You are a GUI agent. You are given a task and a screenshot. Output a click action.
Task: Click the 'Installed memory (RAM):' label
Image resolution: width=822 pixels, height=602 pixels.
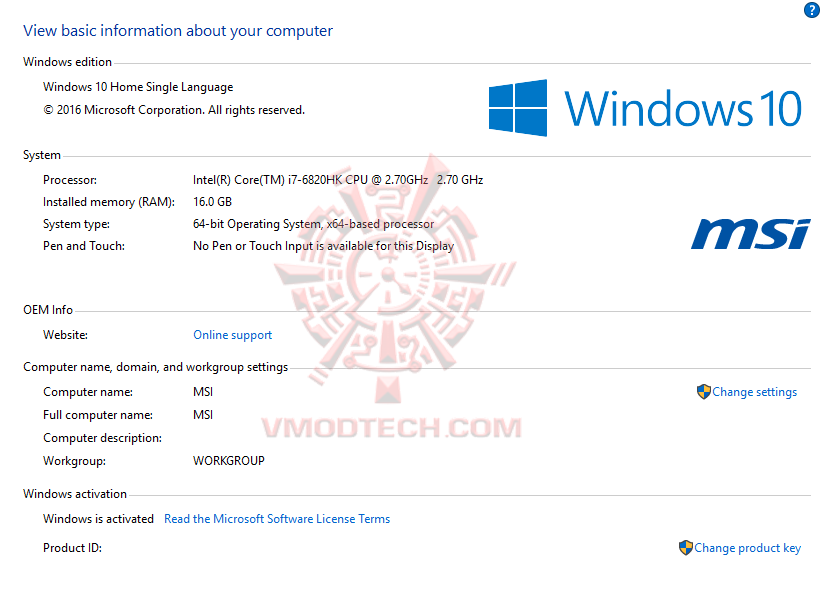click(x=109, y=202)
